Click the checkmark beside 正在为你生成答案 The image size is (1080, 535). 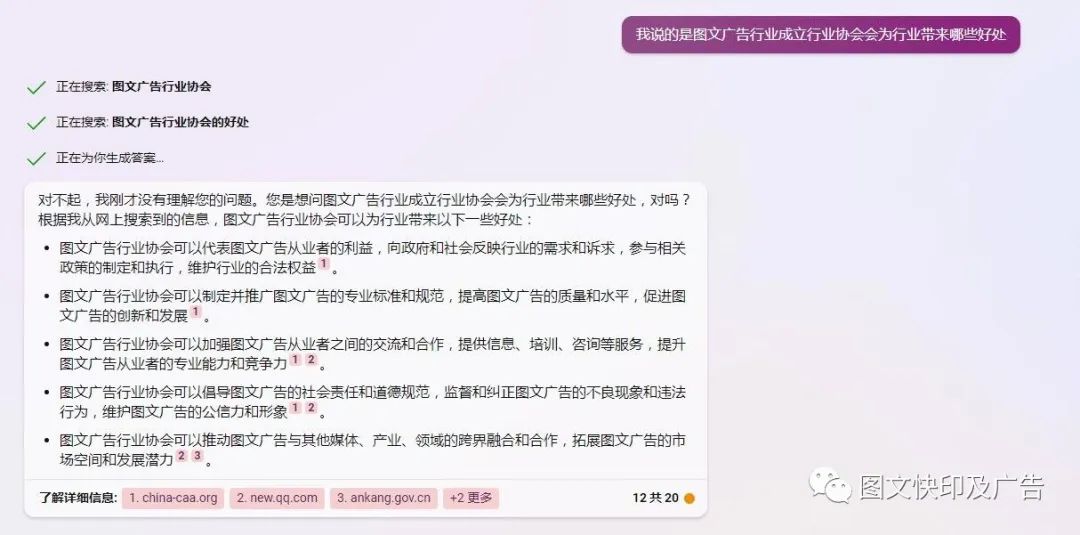[36, 159]
